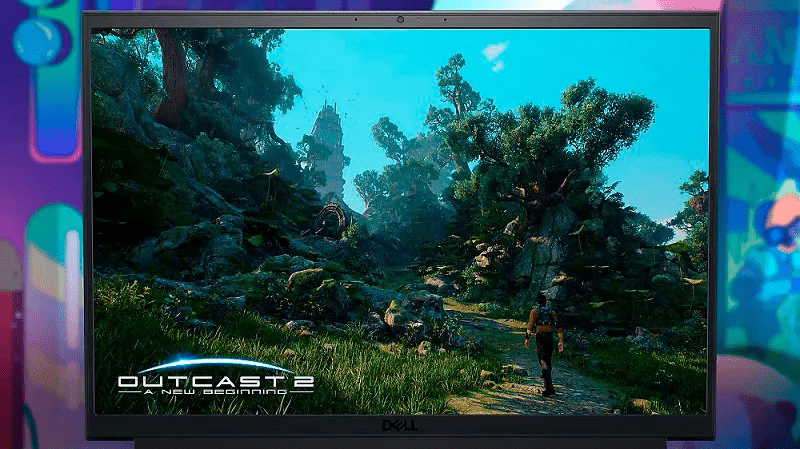Click the walking character on the path

(x=544, y=343)
